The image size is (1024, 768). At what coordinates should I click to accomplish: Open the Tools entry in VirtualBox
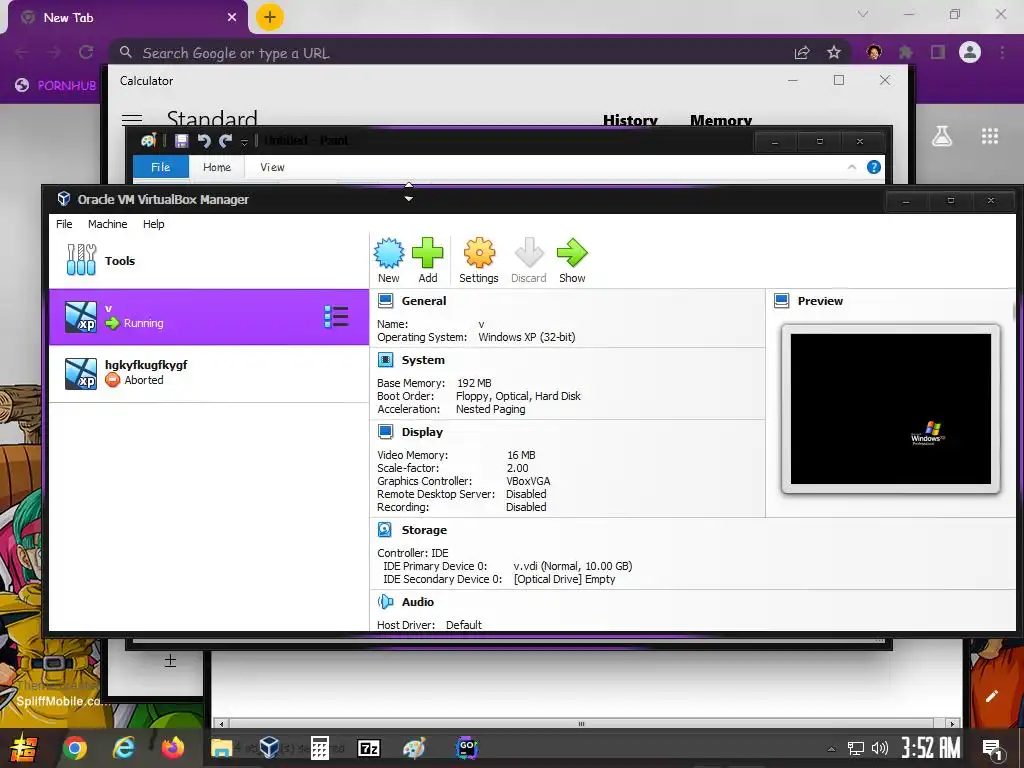(x=209, y=261)
